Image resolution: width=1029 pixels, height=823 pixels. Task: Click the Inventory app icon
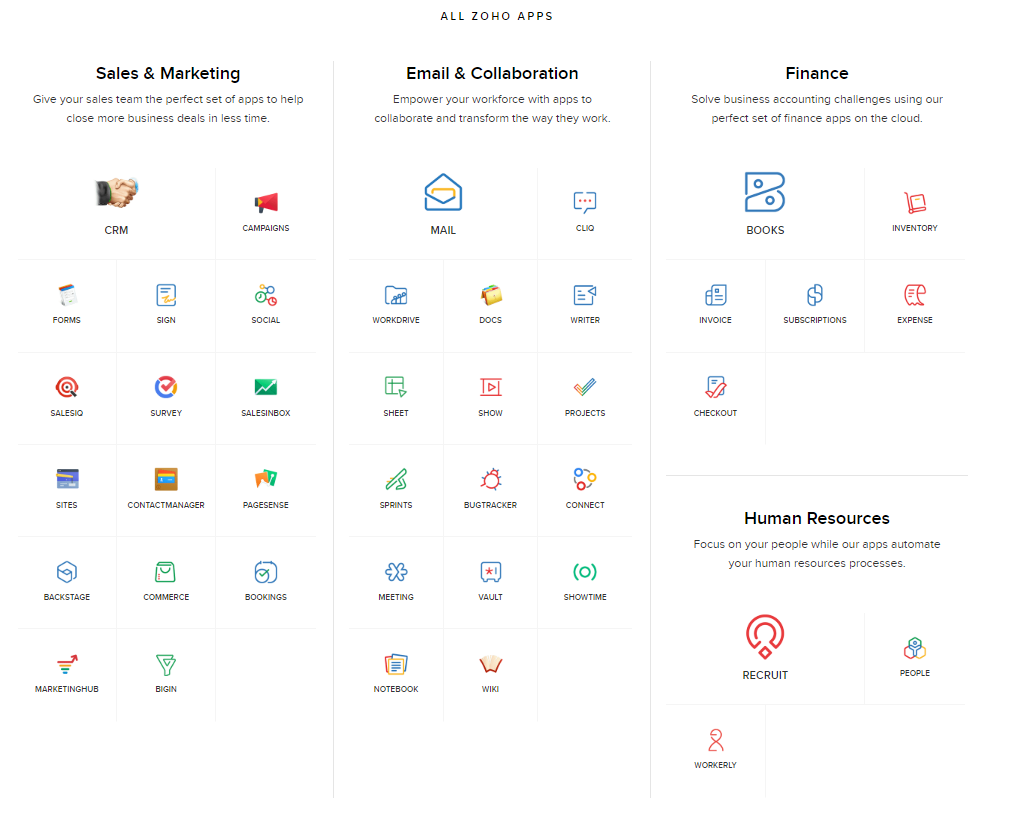click(x=915, y=202)
